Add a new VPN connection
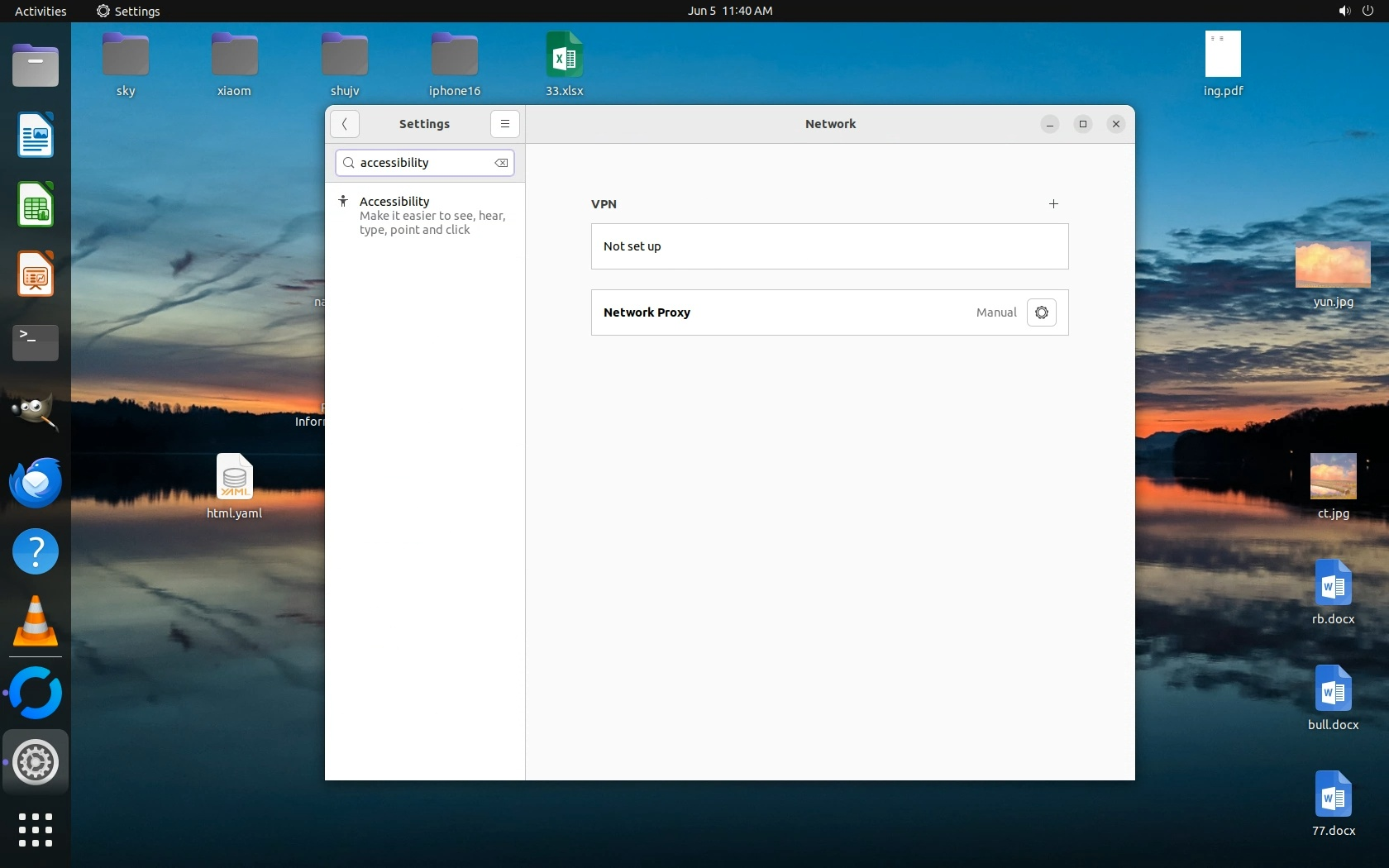Image resolution: width=1389 pixels, height=868 pixels. pyautogui.click(x=1053, y=204)
